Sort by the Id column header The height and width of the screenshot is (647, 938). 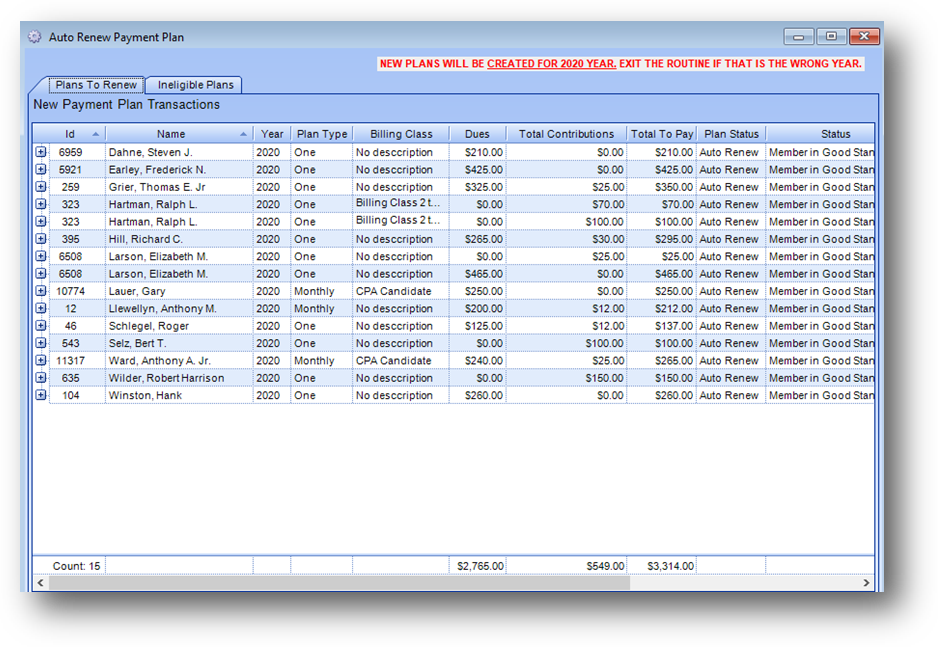click(x=69, y=134)
